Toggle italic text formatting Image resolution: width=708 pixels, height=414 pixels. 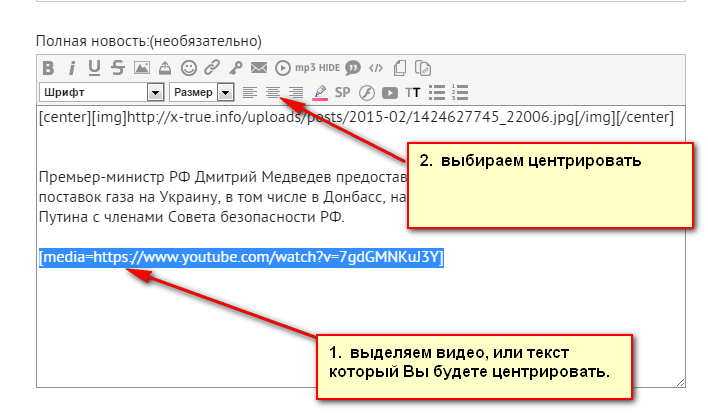72,69
